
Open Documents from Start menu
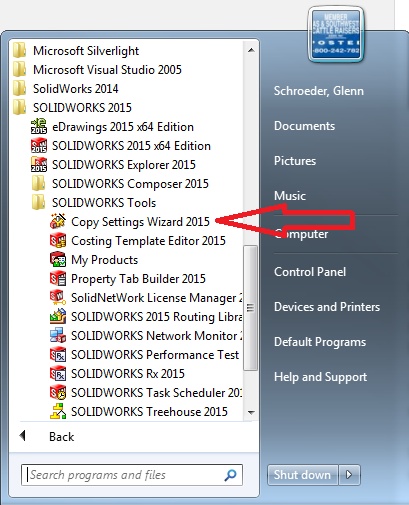pos(304,126)
